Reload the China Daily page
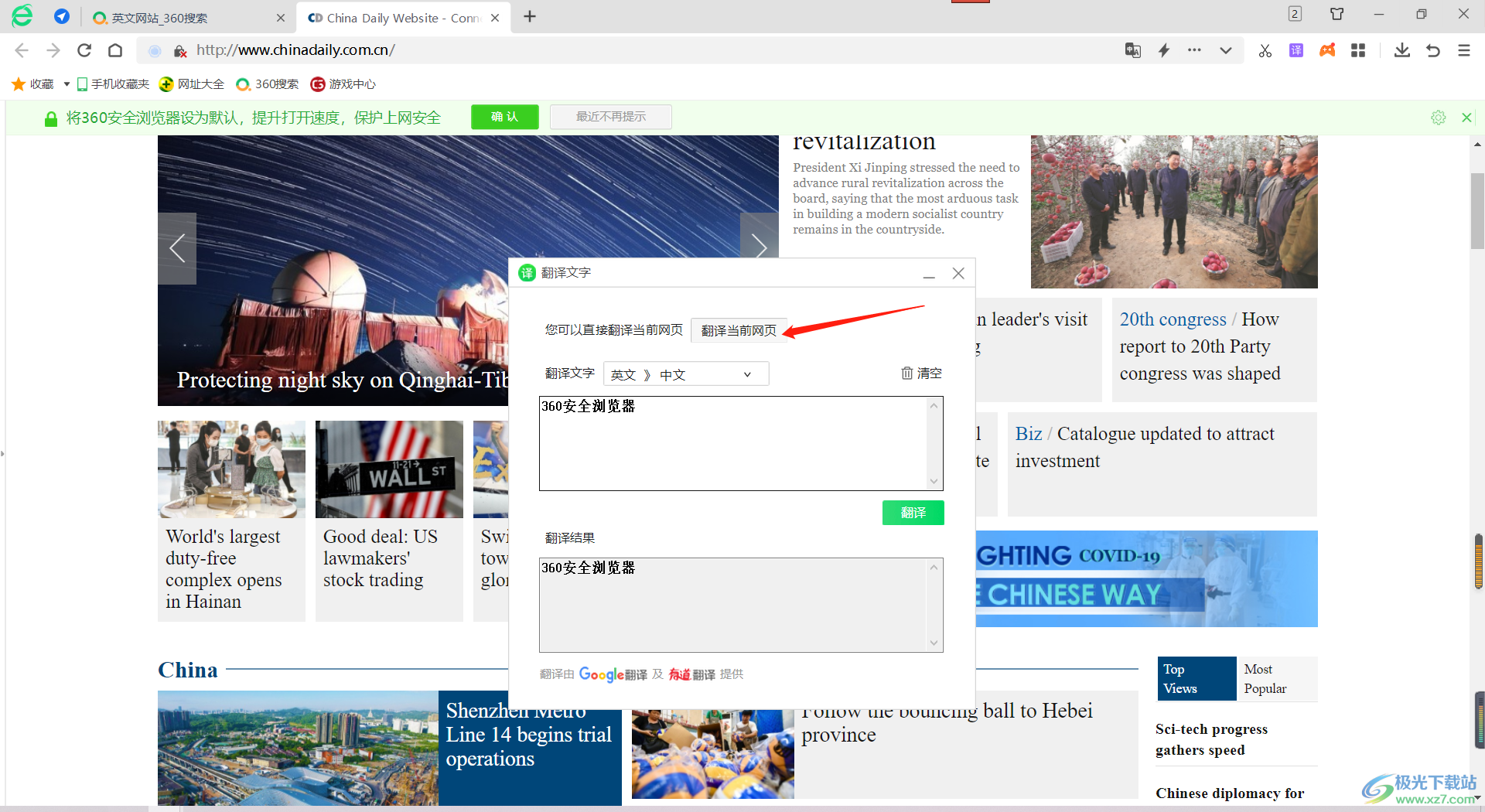This screenshot has width=1485, height=812. [84, 50]
